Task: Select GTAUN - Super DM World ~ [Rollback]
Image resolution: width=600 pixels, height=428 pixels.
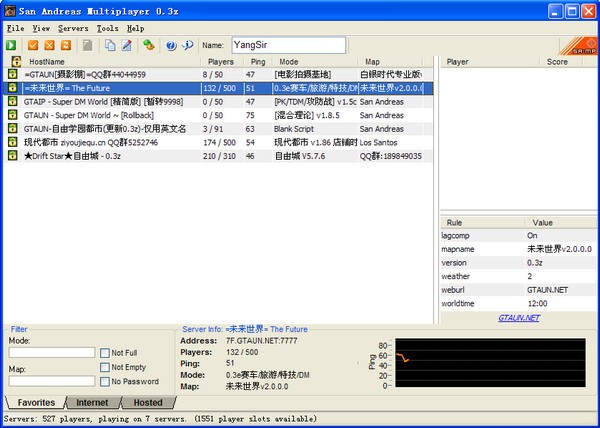Action: (218, 115)
